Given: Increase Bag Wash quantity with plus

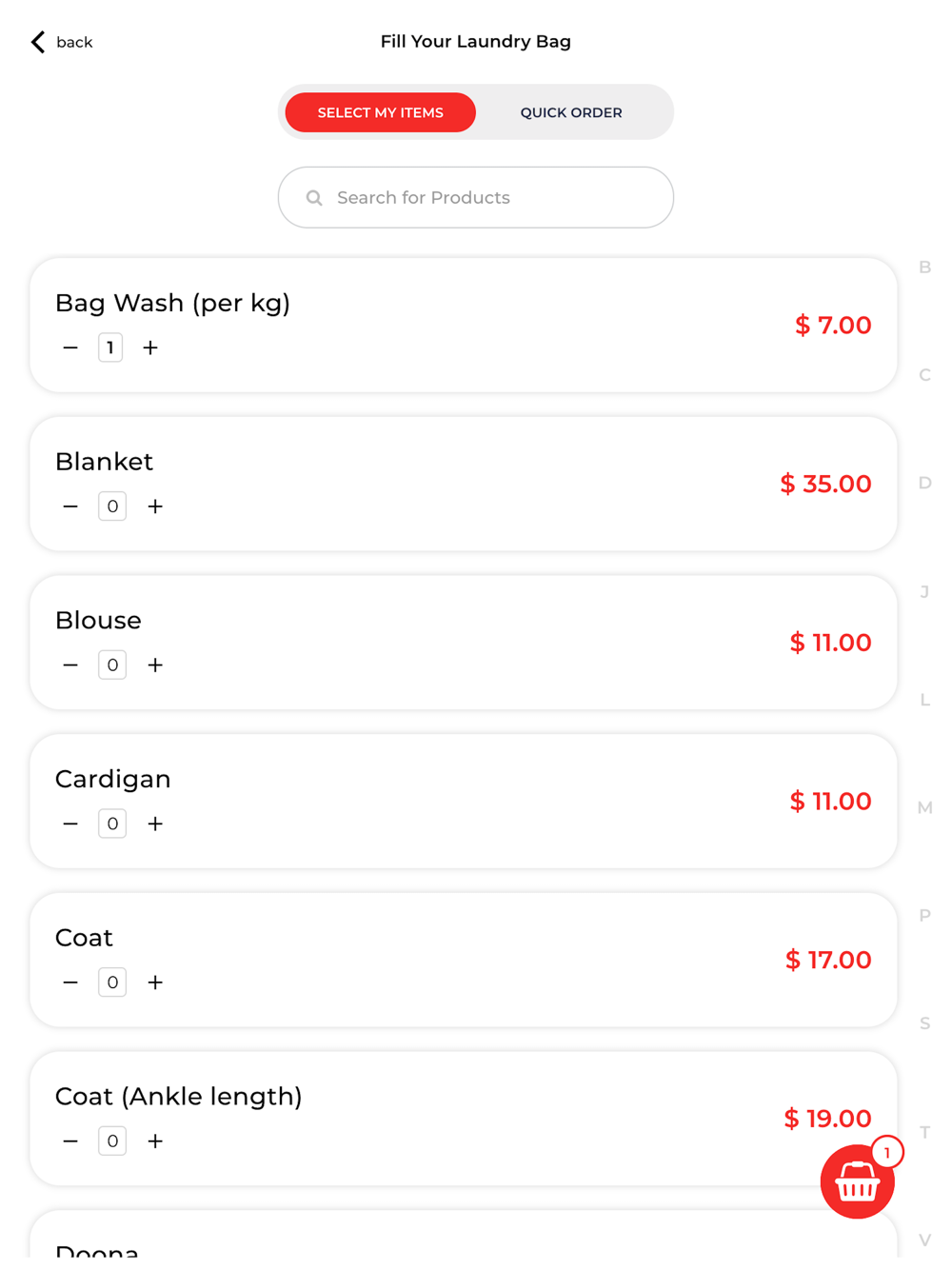Looking at the screenshot, I should pyautogui.click(x=150, y=348).
